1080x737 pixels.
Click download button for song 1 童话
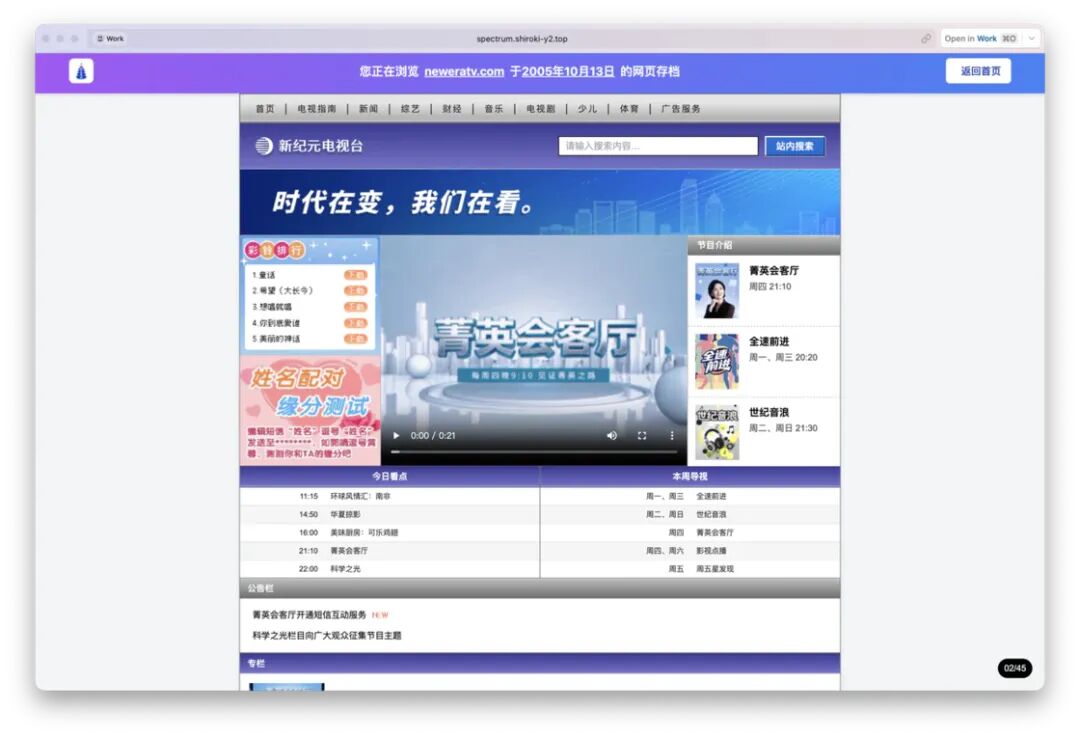tap(355, 275)
